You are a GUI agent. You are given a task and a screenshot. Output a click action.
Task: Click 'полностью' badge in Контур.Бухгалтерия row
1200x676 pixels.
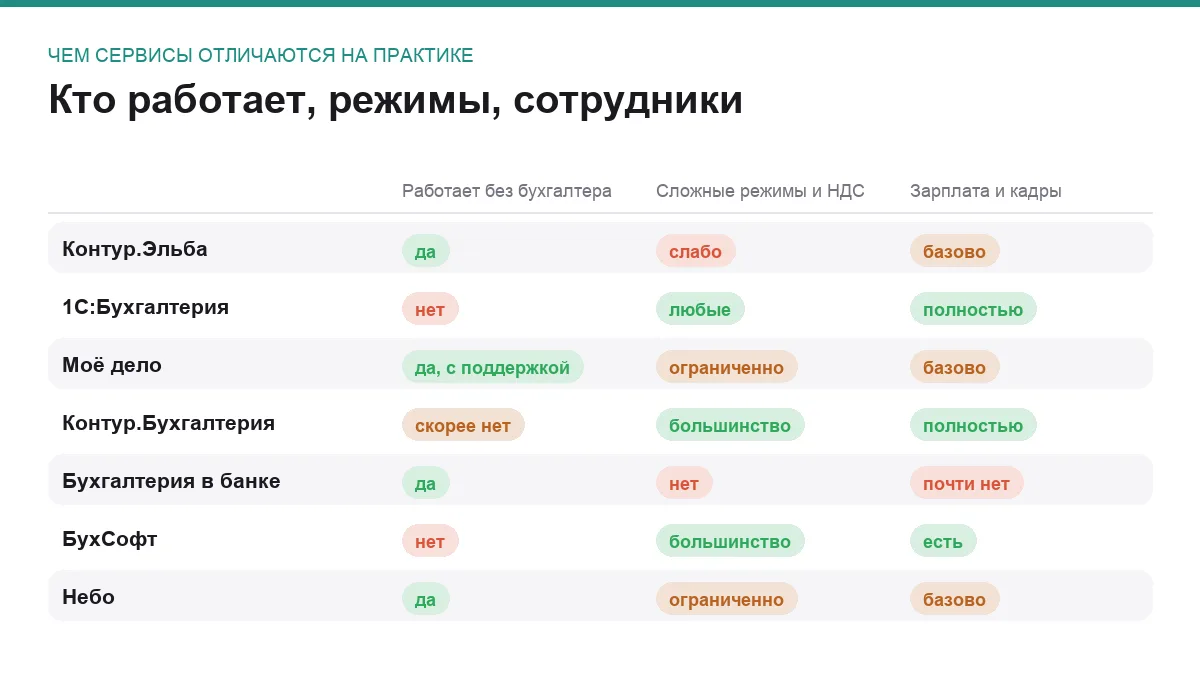pos(973,425)
